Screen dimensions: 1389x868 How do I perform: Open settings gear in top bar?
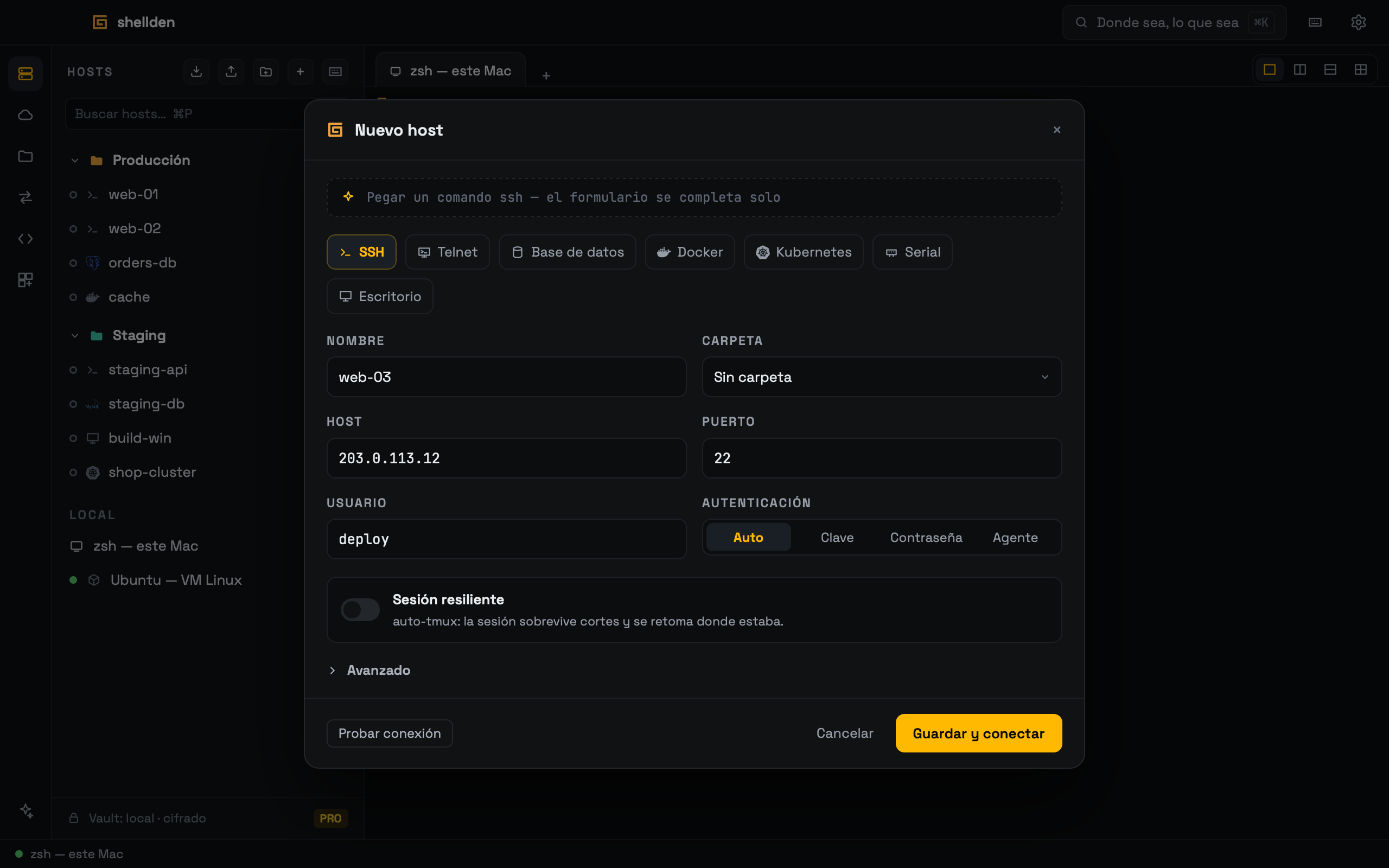(x=1358, y=22)
